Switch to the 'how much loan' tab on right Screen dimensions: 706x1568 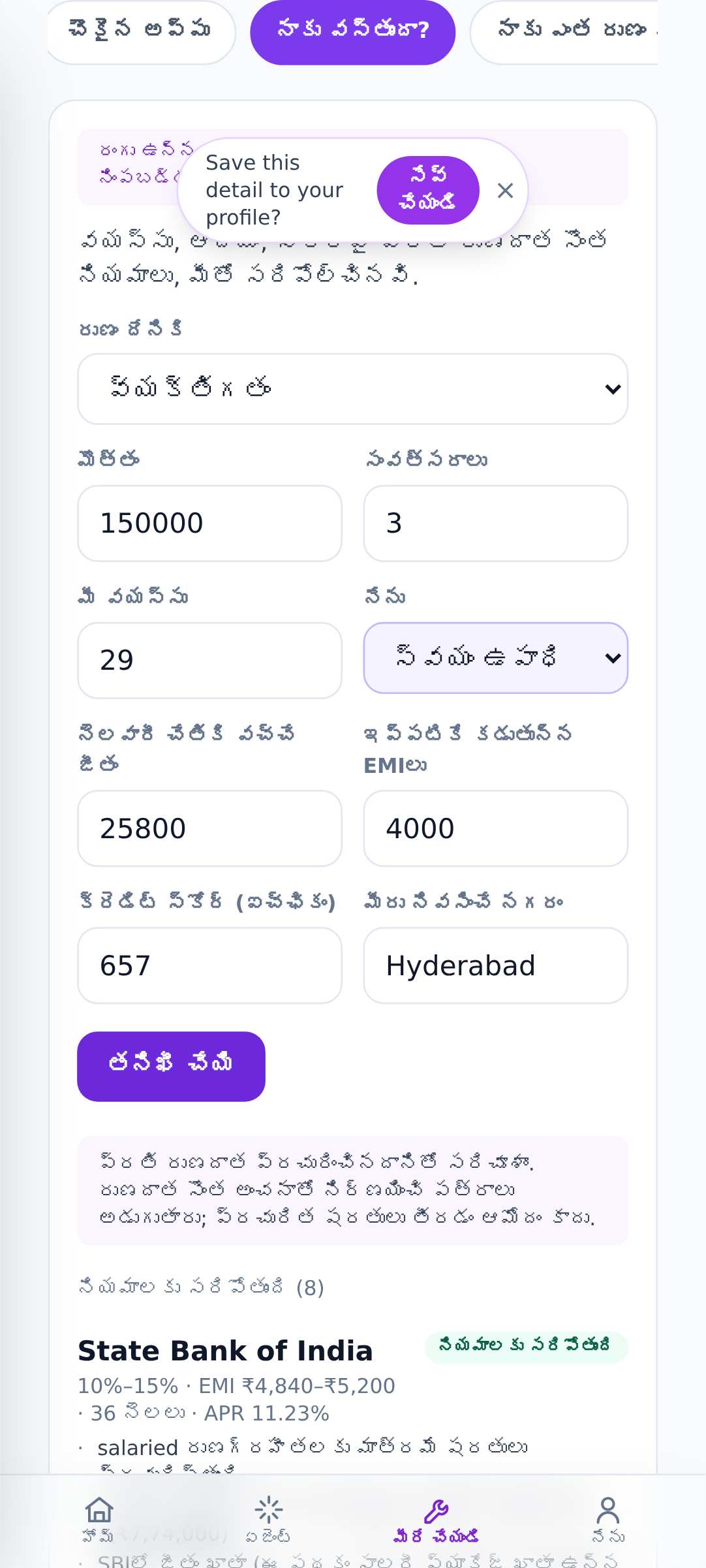(565, 31)
